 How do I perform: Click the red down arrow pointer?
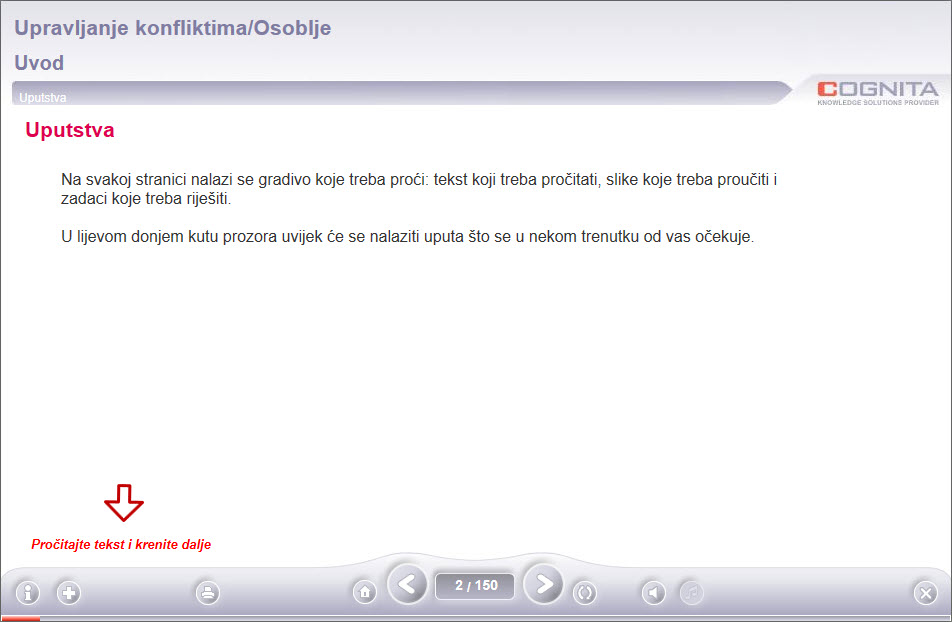click(124, 502)
